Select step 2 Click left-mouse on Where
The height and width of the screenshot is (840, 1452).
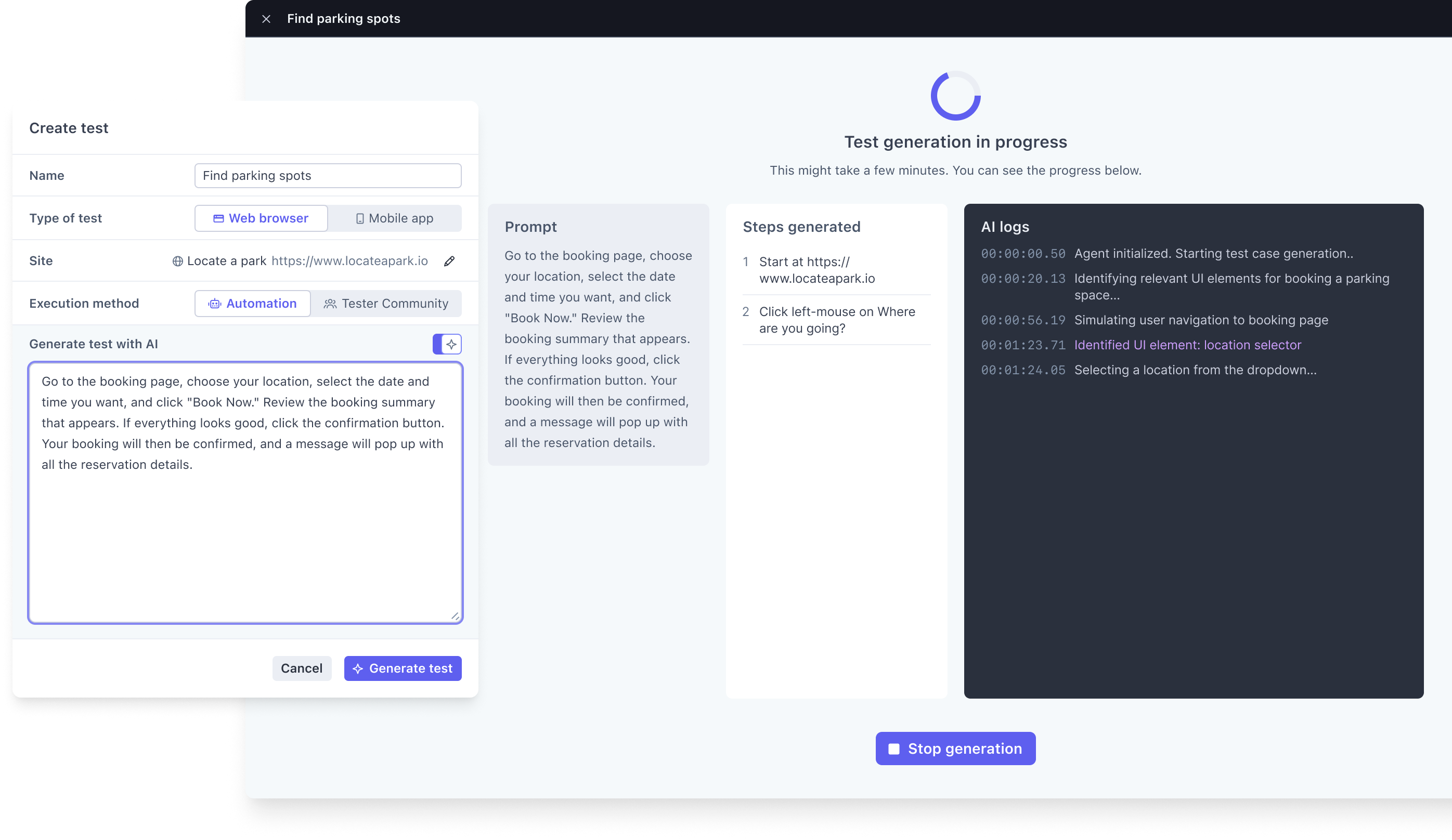(837, 320)
